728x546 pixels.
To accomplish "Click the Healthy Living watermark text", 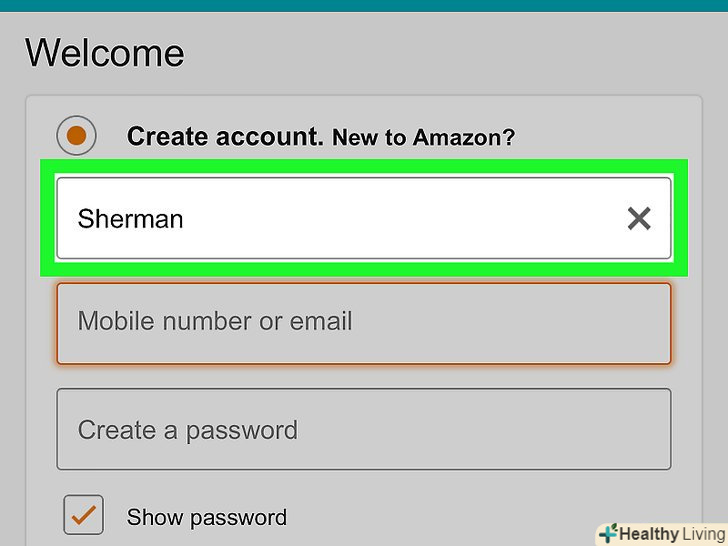I will (x=670, y=534).
